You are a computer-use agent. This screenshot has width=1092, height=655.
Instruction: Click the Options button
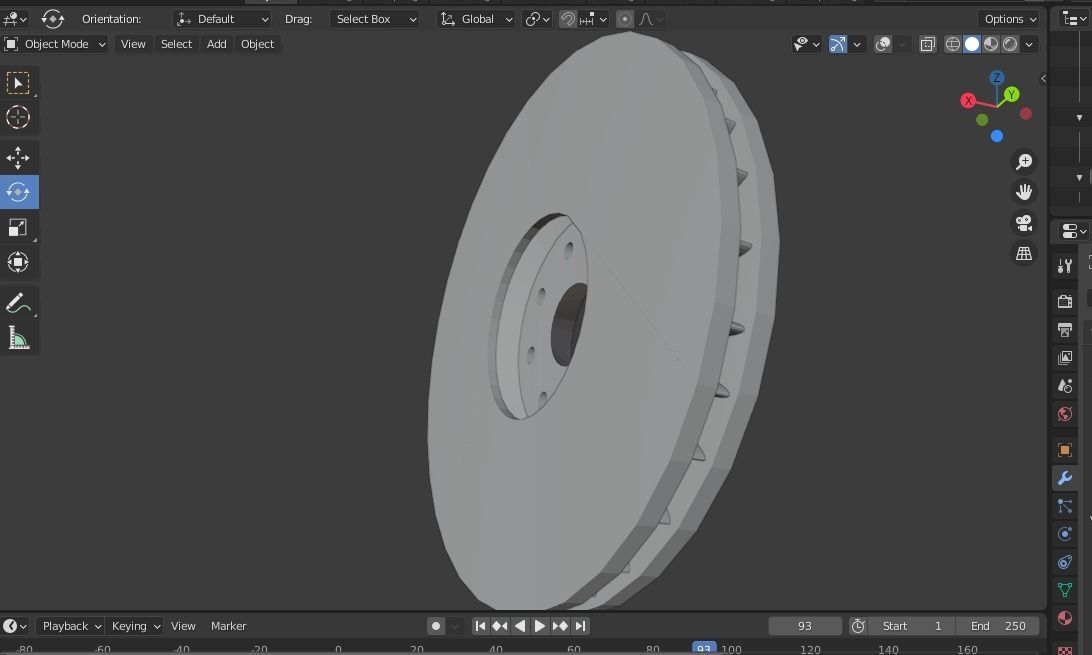1008,19
